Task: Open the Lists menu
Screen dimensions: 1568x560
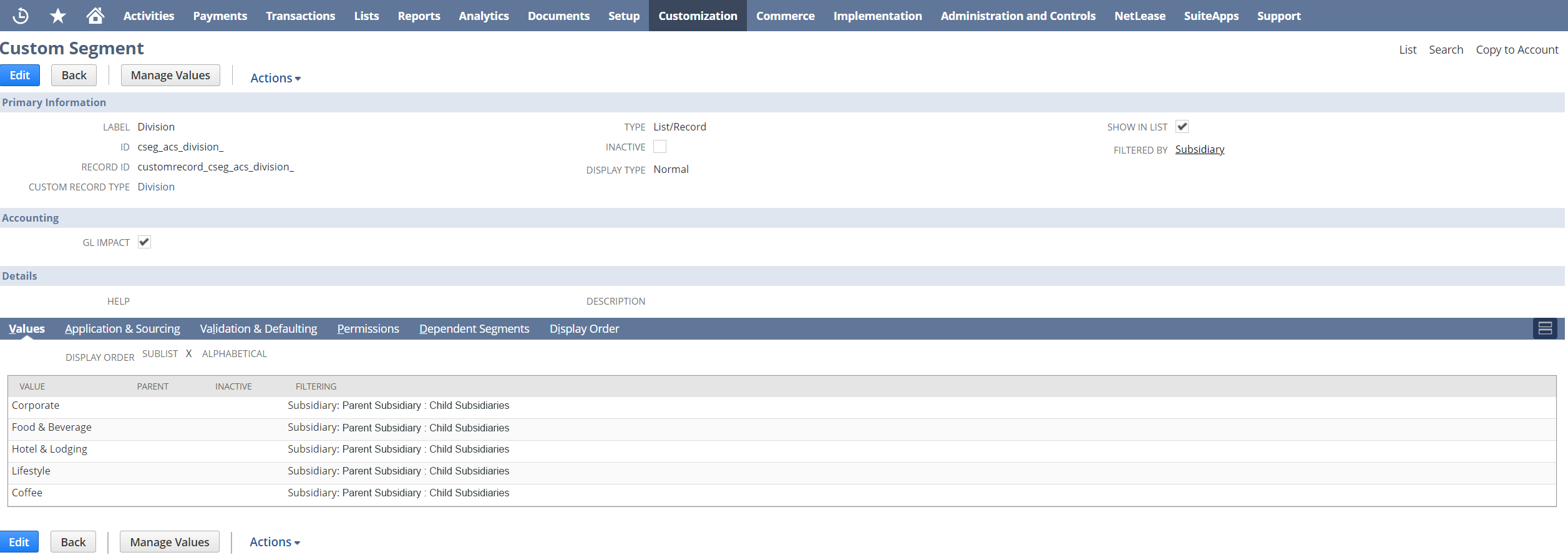Action: (366, 16)
